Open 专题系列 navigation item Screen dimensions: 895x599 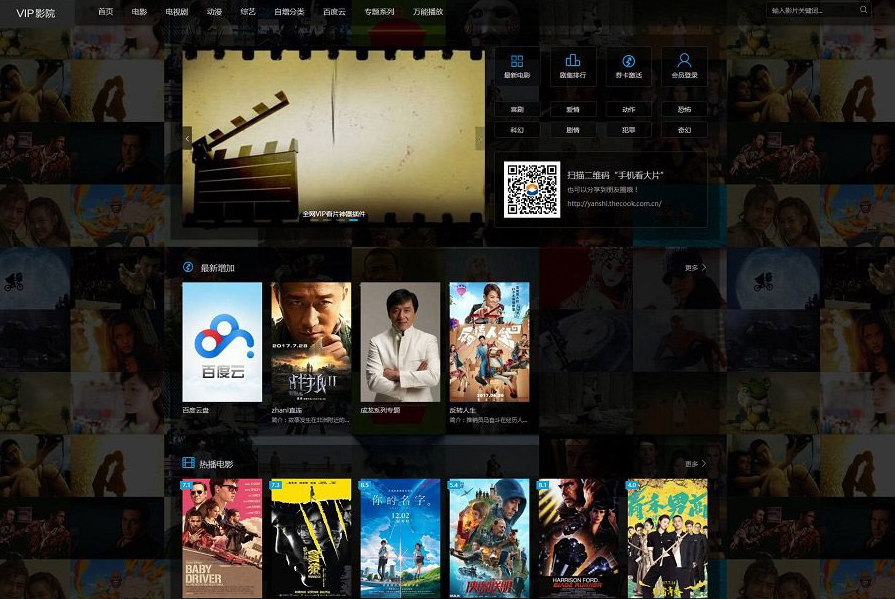click(x=380, y=11)
